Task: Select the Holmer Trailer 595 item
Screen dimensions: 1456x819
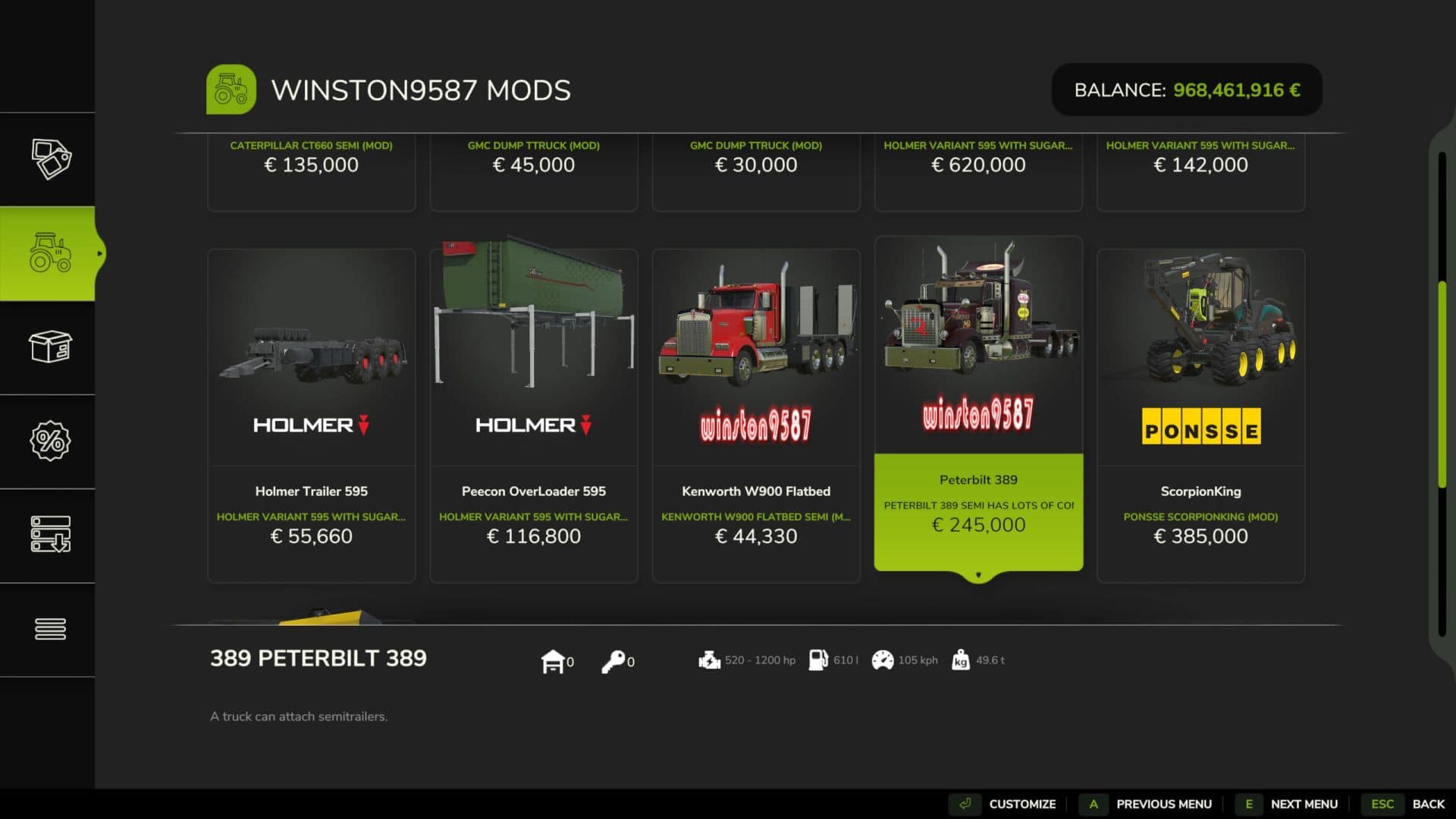Action: pyautogui.click(x=312, y=416)
